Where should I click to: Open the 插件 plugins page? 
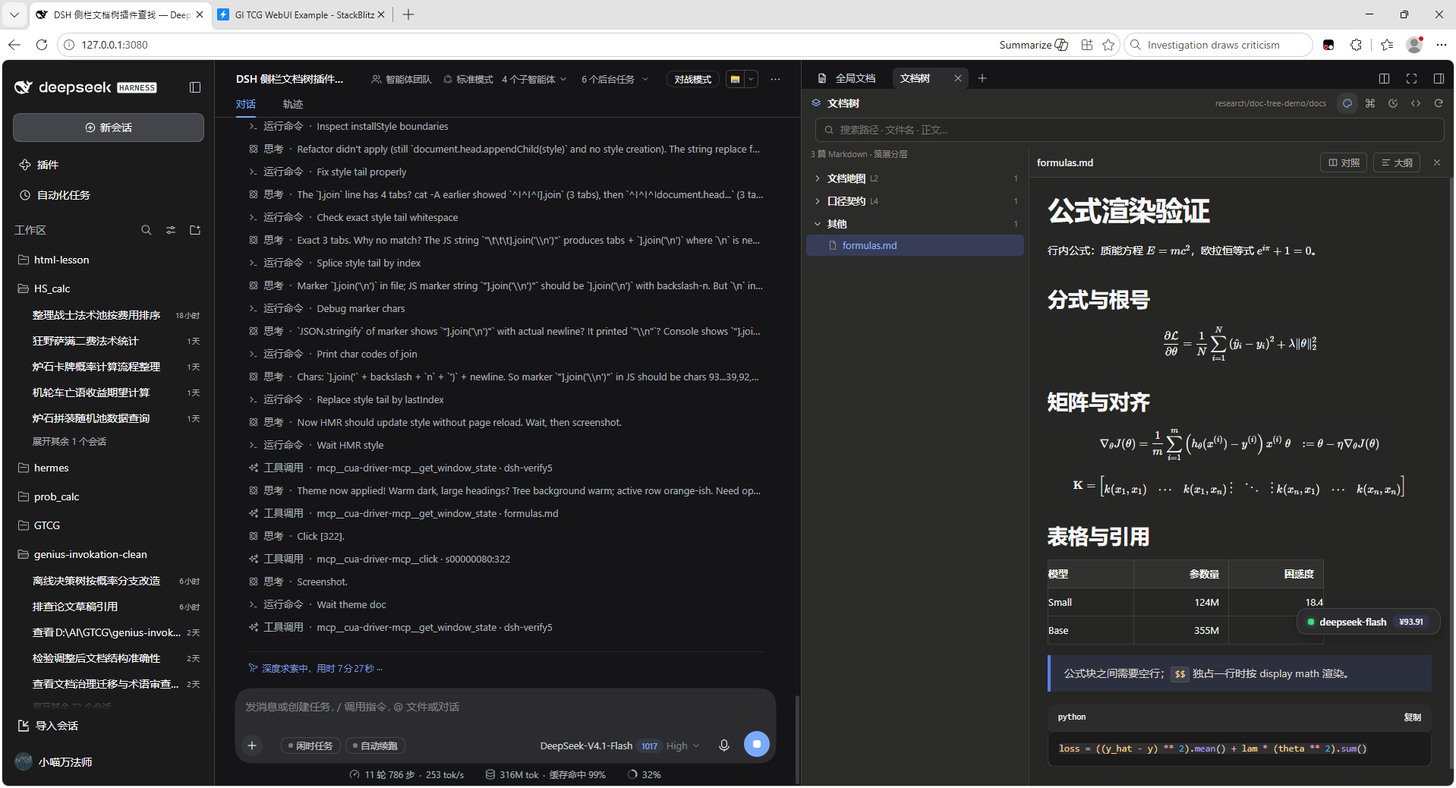tap(108, 165)
